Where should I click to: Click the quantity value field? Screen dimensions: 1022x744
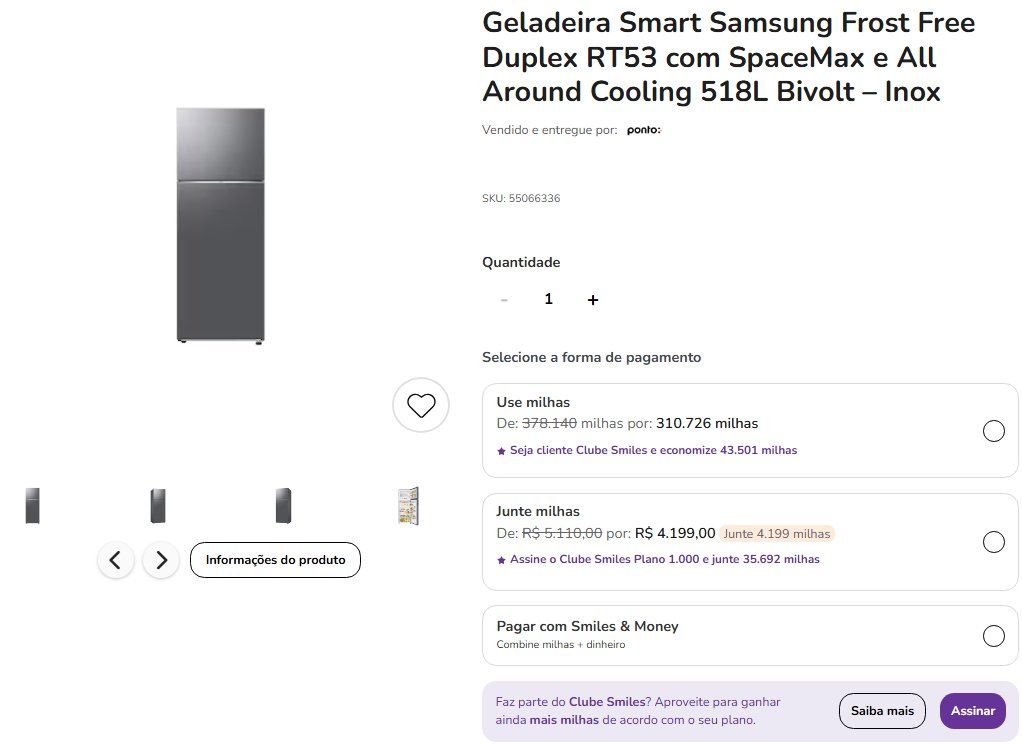coord(548,300)
